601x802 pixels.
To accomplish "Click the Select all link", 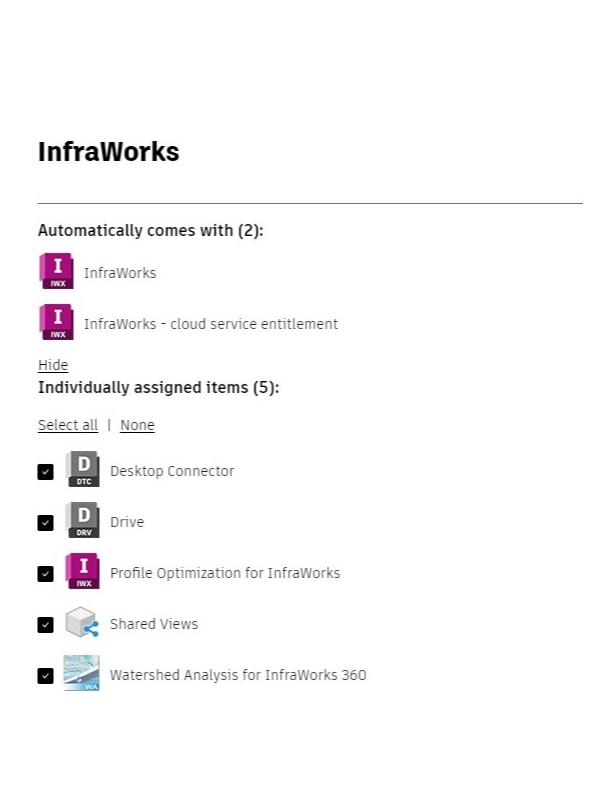I will coord(68,425).
